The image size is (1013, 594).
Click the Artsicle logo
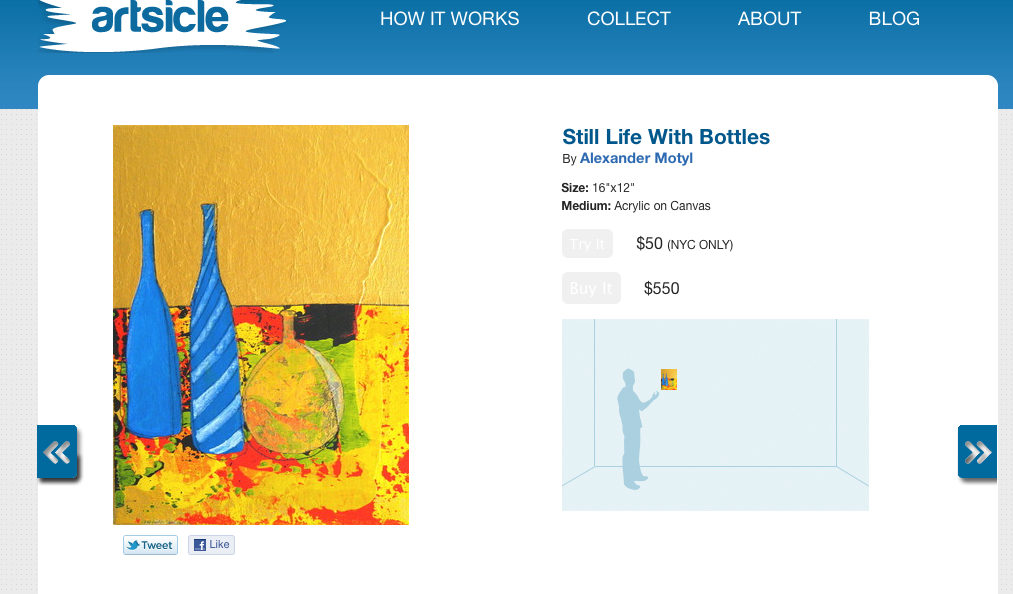(x=160, y=20)
